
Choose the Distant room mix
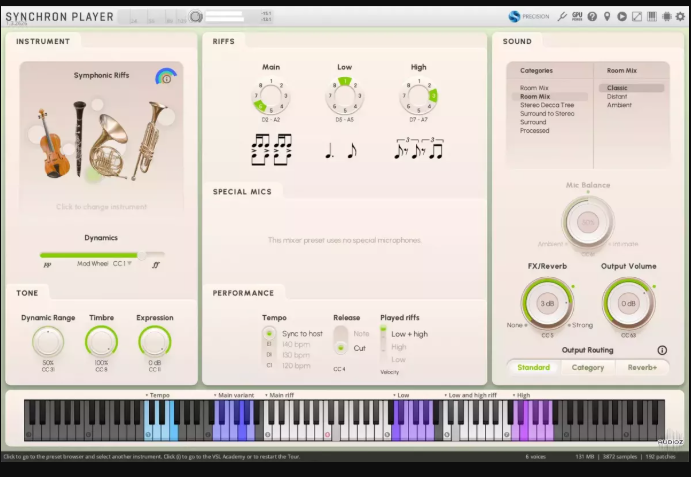tap(617, 97)
